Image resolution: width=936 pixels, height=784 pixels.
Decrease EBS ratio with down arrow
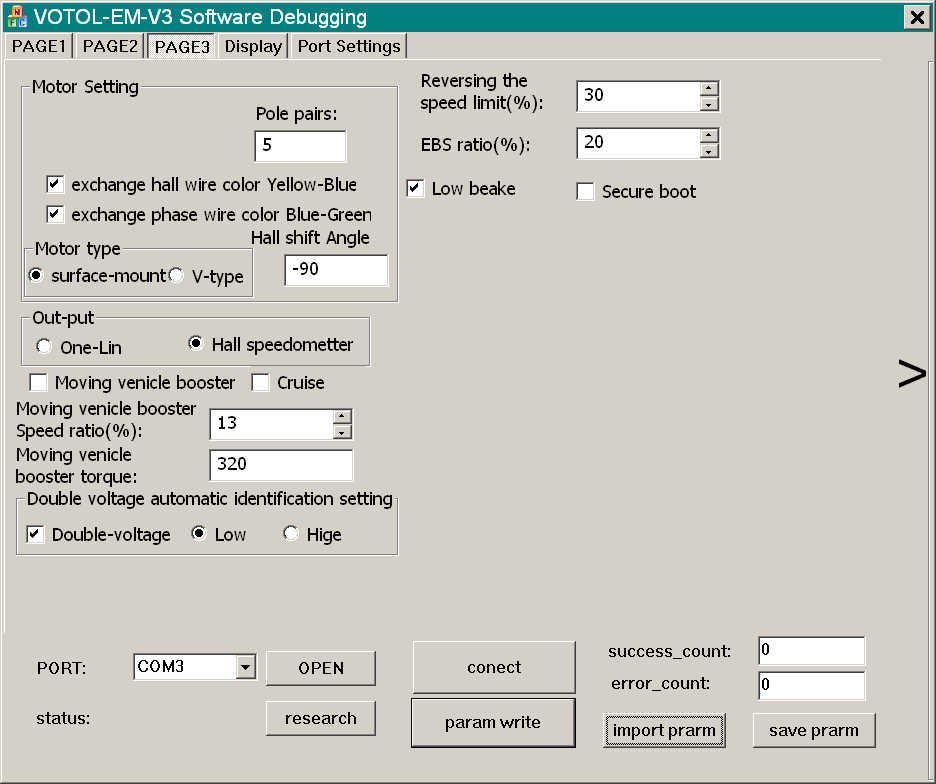click(709, 151)
